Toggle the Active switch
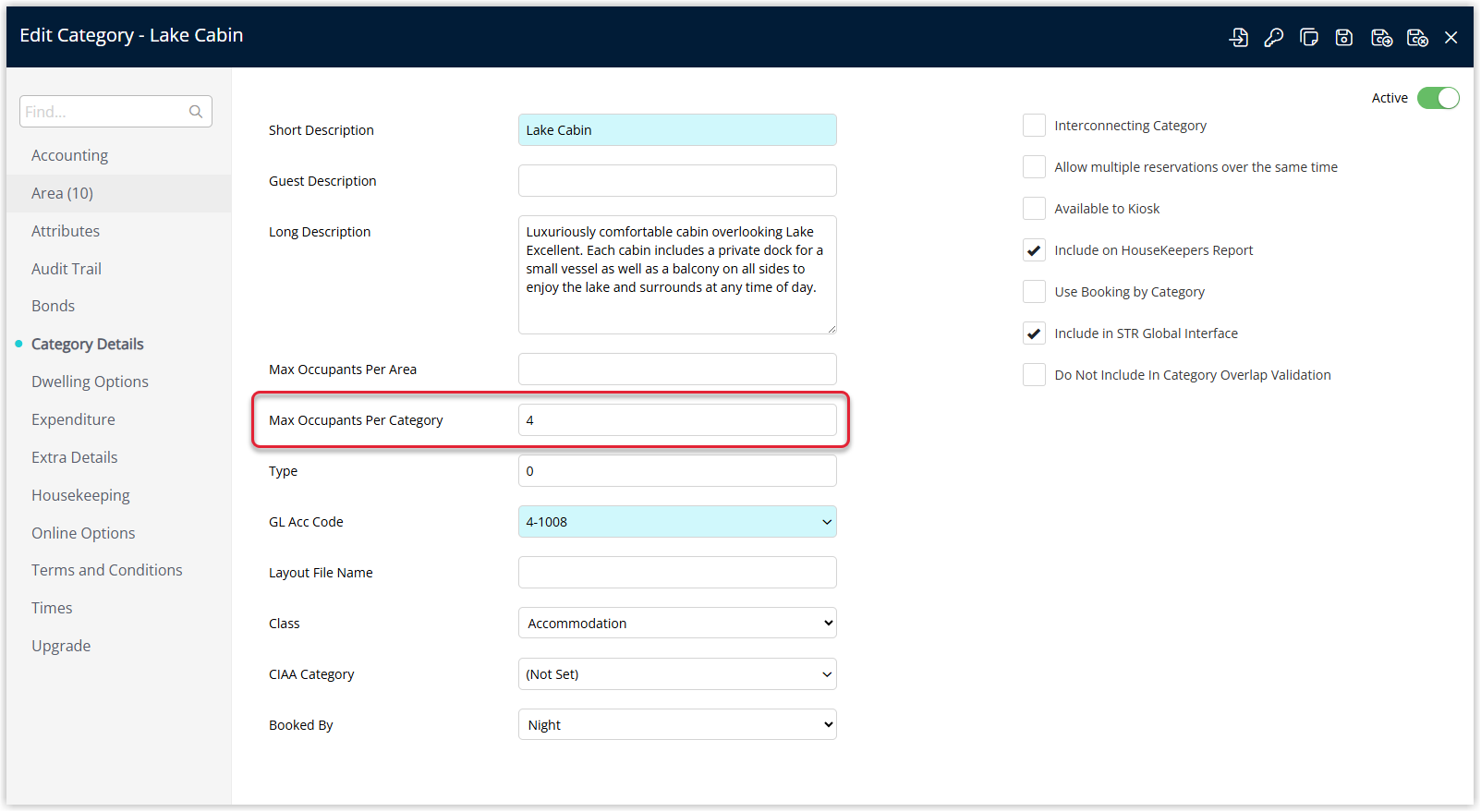This screenshot has height=812, width=1481. 1439,98
